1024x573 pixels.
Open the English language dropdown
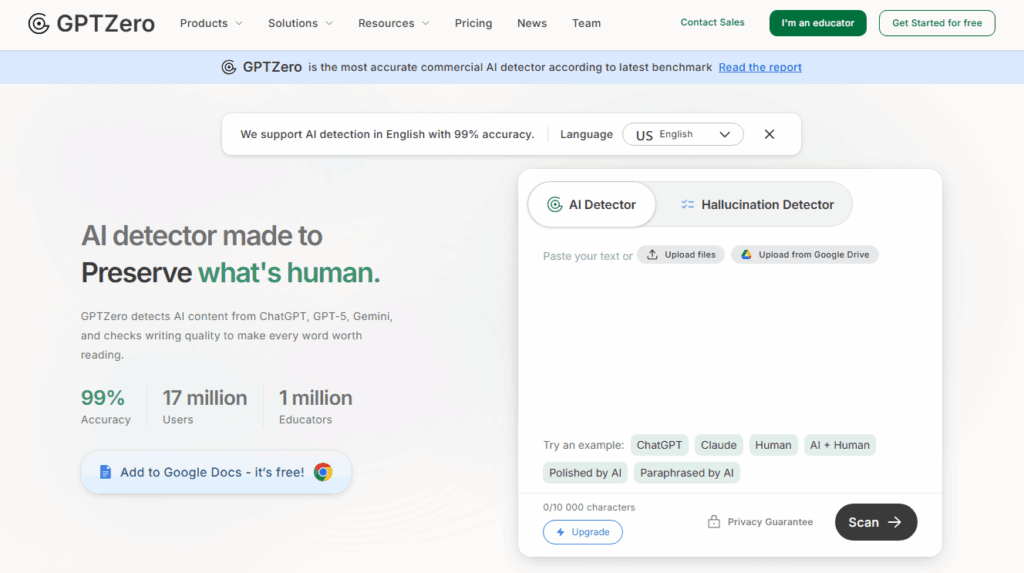point(682,134)
